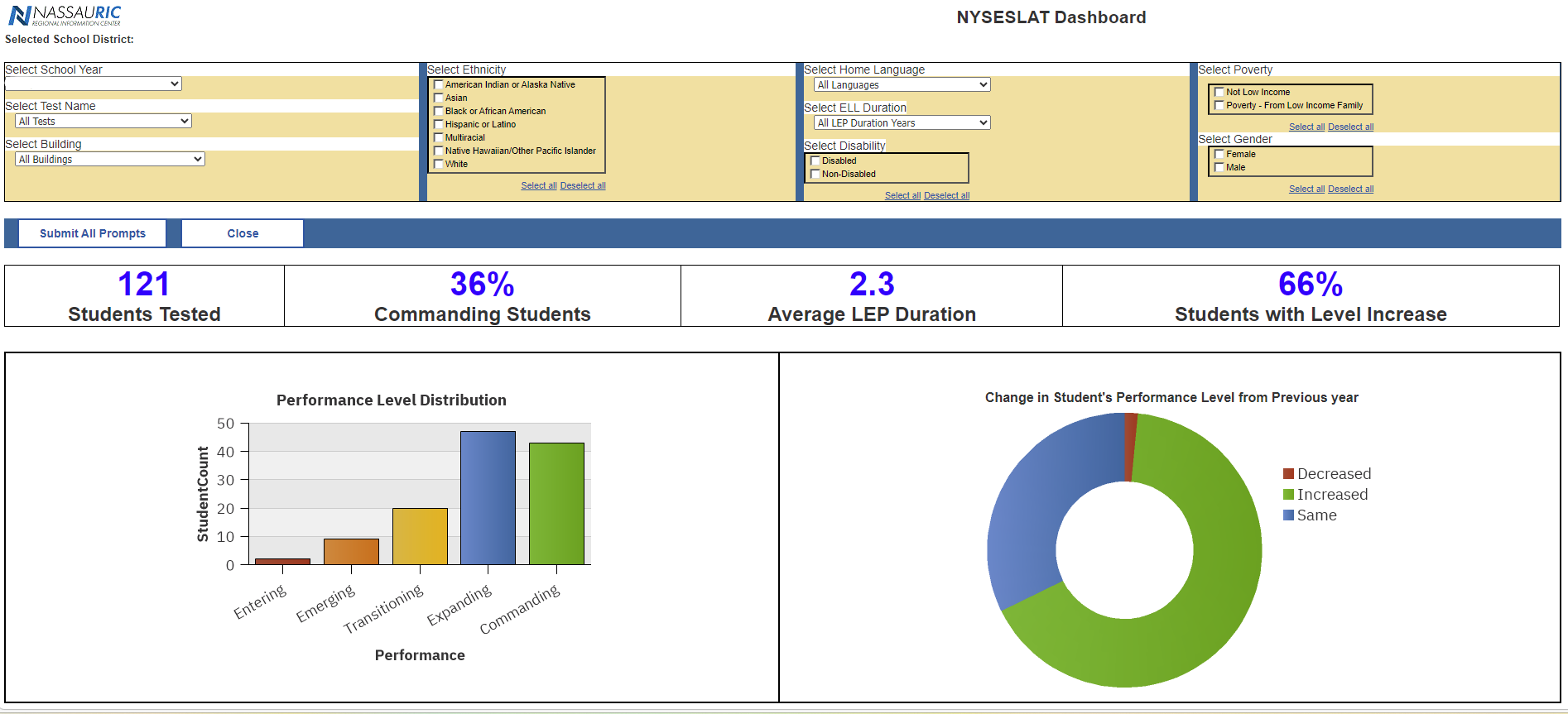
Task: Click the Expanding axis label
Action: (x=459, y=605)
